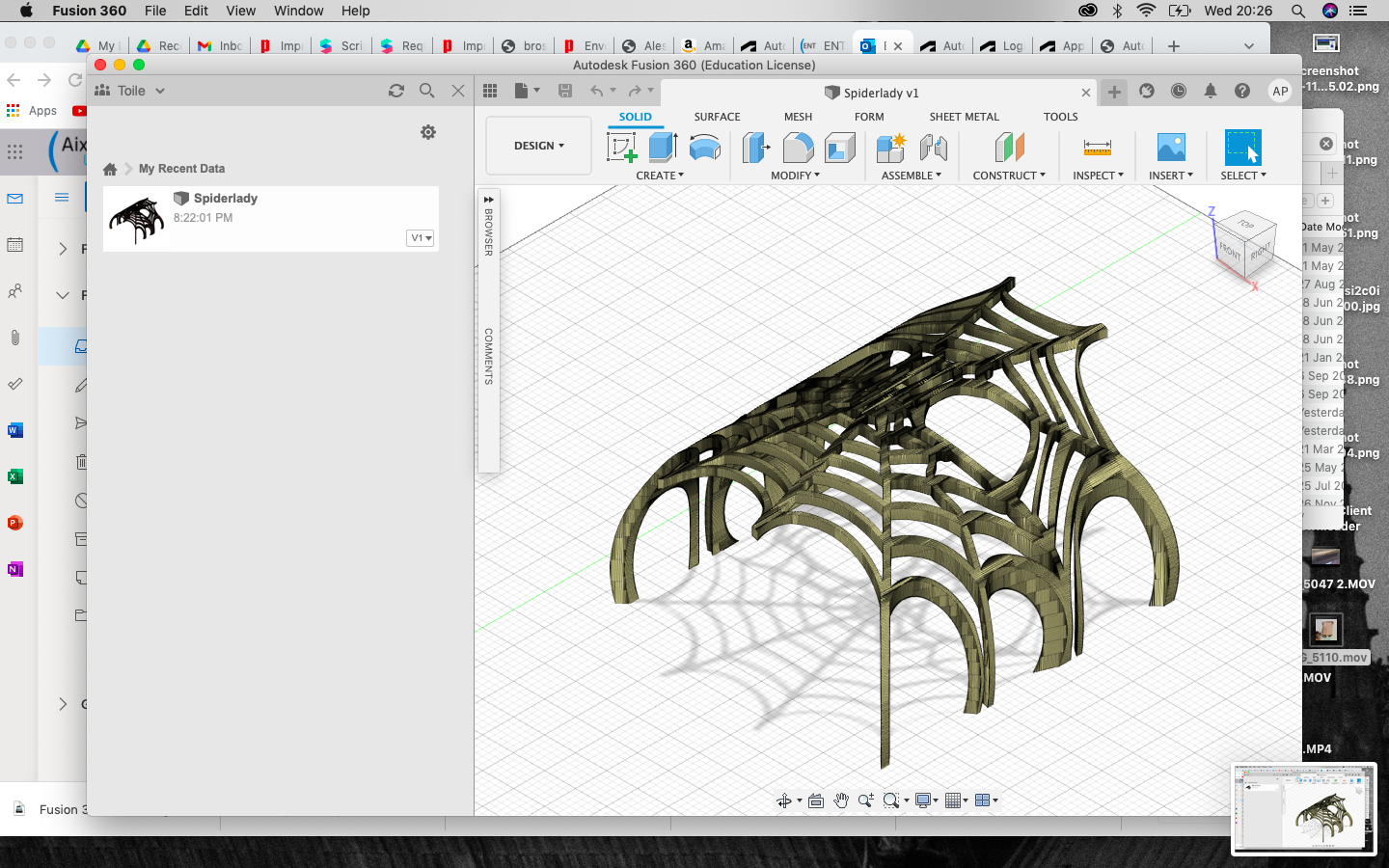Click the Zoom Window fit icon
This screenshot has height=868, width=1389.
pos(891,800)
